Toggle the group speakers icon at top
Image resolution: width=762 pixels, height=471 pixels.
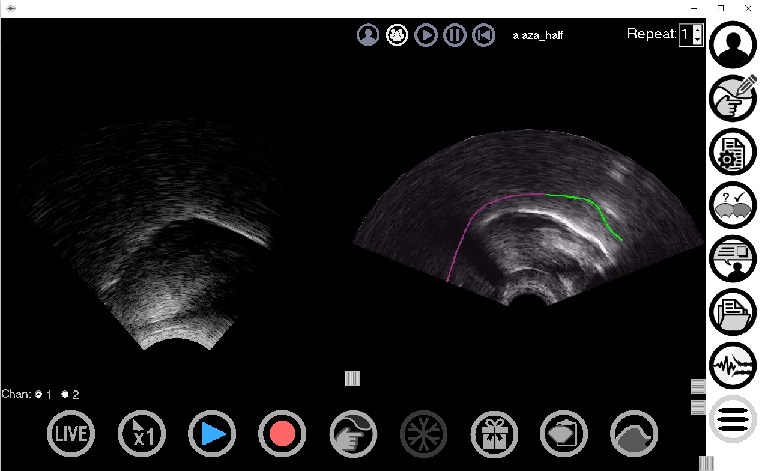pos(397,36)
